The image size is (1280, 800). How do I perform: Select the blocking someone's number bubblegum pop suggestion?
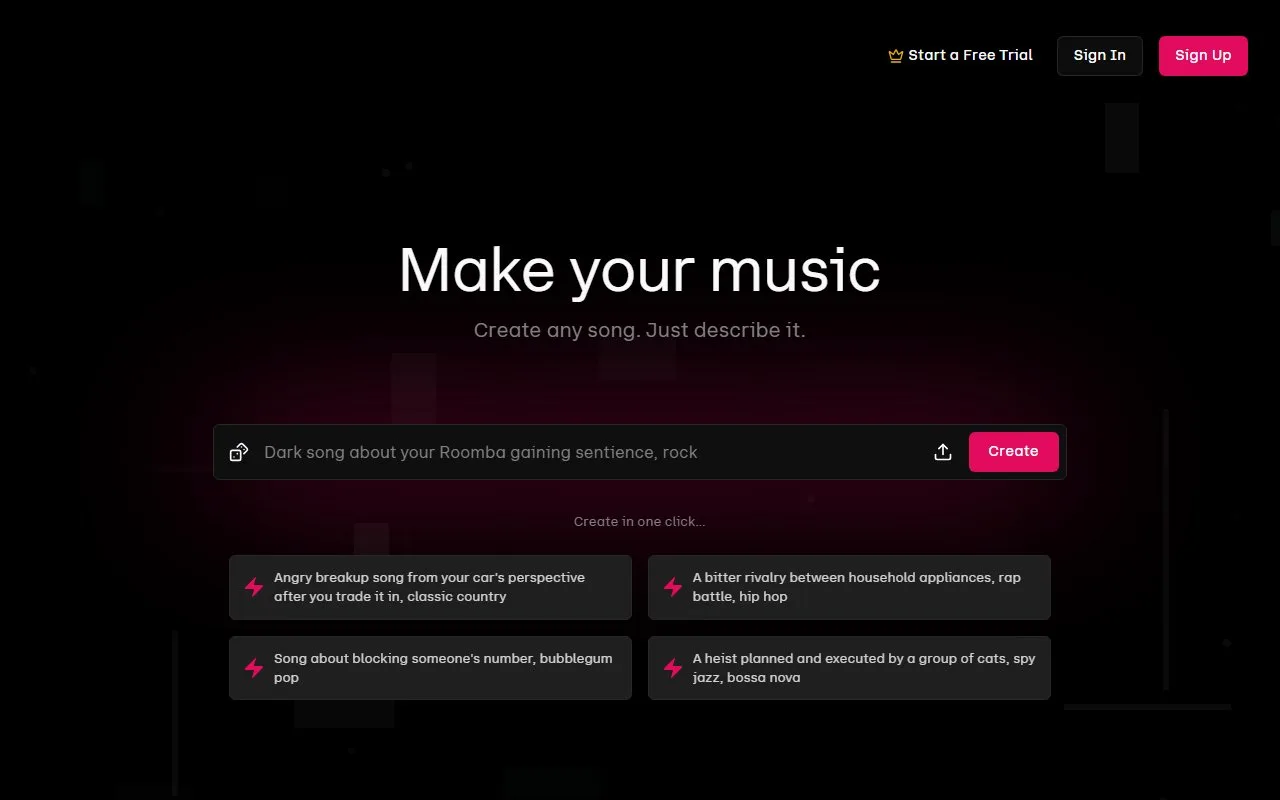point(430,668)
